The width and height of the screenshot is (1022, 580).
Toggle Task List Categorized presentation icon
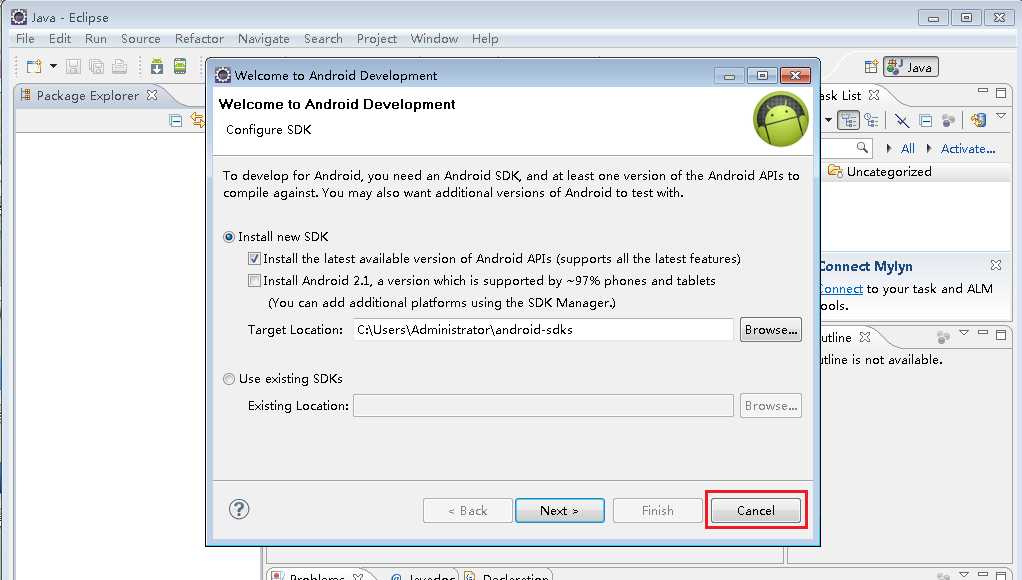point(849,120)
